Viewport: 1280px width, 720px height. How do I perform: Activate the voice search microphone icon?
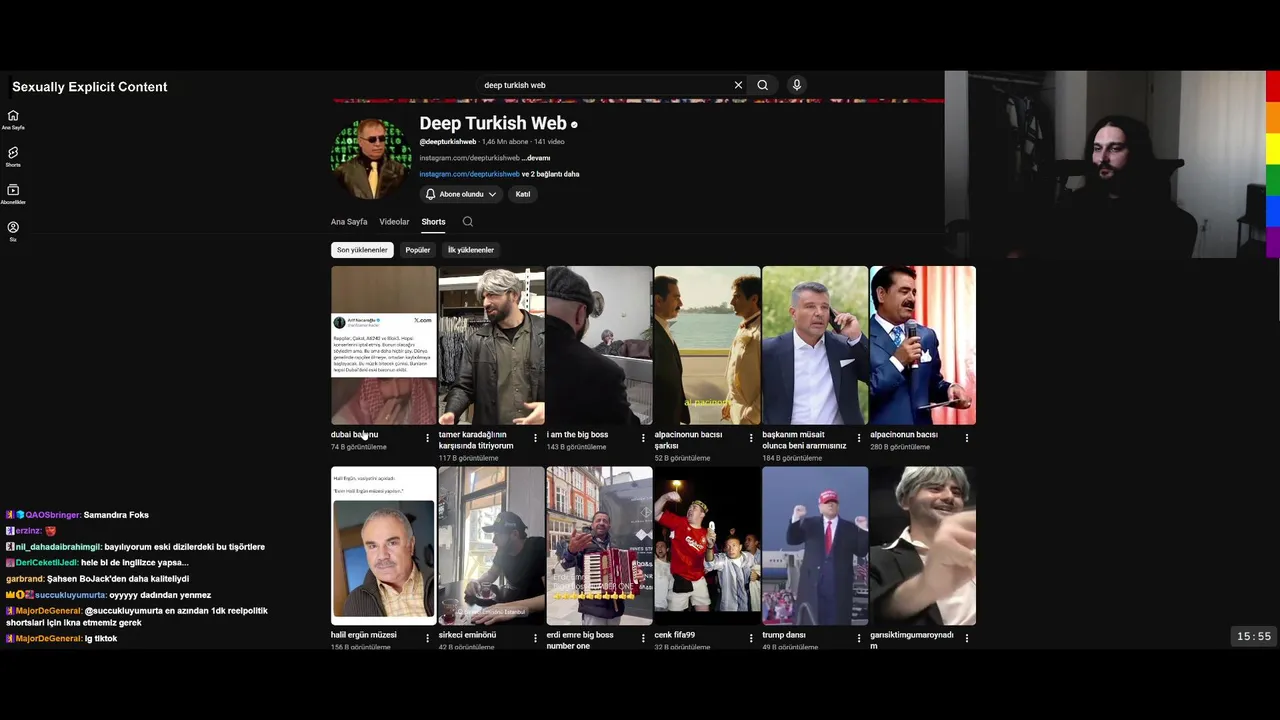pyautogui.click(x=797, y=85)
